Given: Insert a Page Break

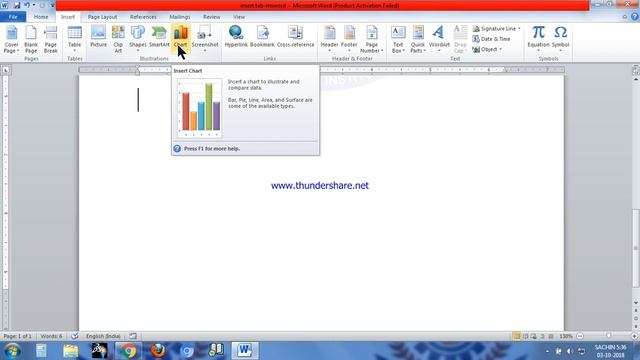Looking at the screenshot, I should coord(51,39).
